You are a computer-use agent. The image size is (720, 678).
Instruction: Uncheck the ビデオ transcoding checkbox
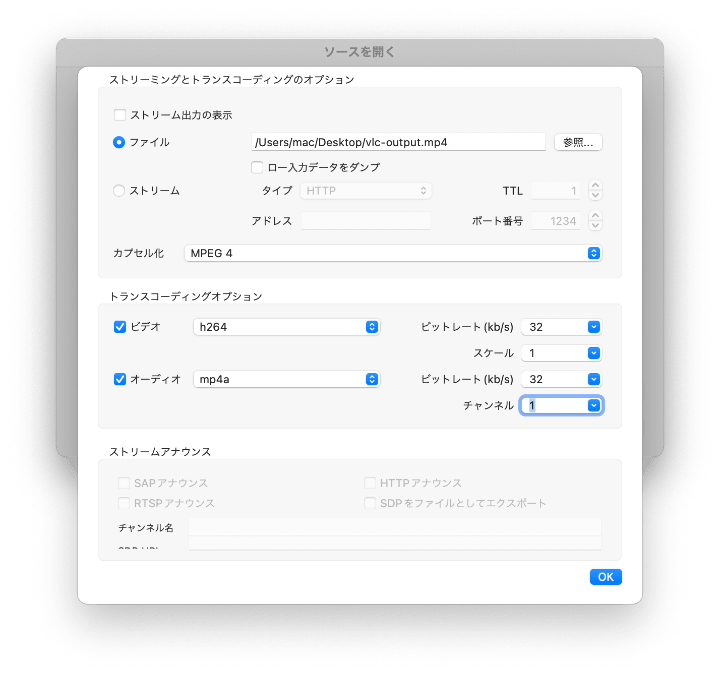(x=120, y=327)
